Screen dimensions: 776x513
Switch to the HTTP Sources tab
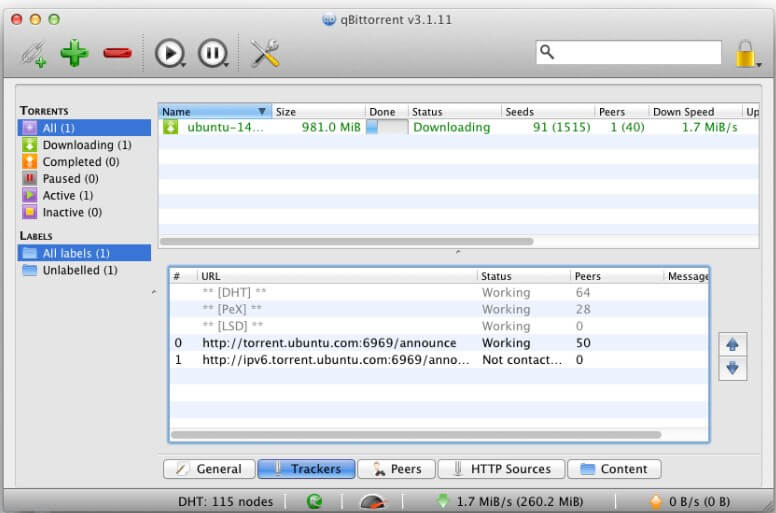pos(501,468)
